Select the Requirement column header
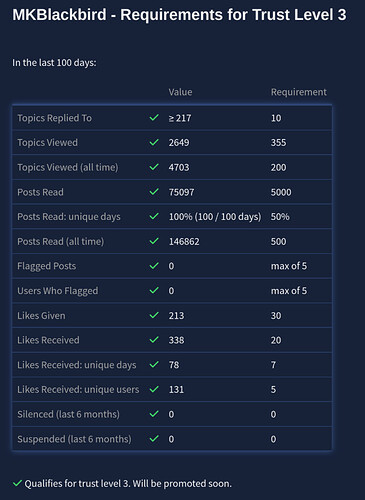 coord(299,92)
